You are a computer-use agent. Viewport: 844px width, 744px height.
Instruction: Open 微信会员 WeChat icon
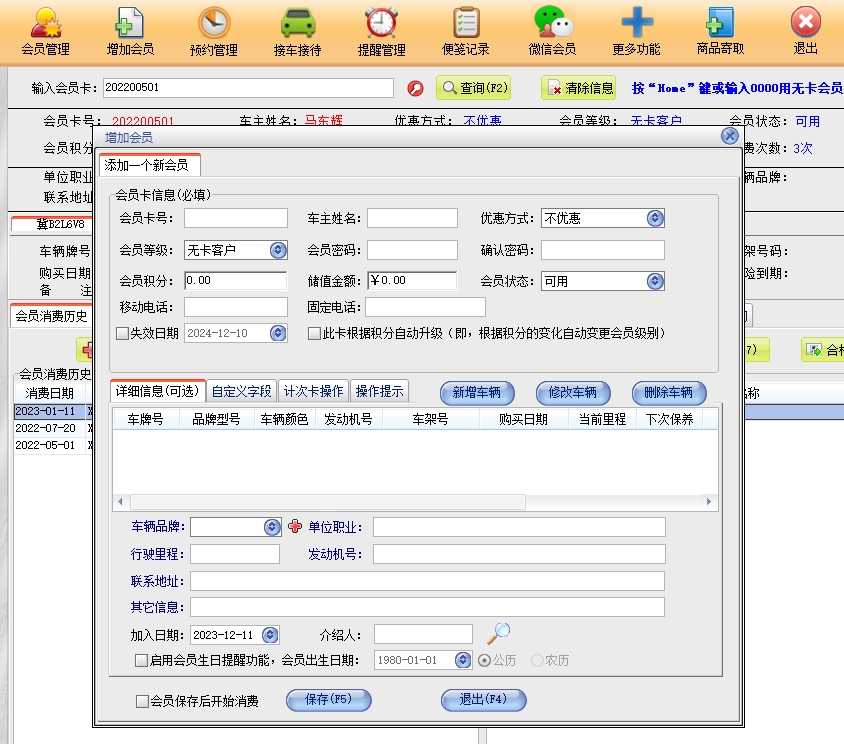tap(552, 24)
